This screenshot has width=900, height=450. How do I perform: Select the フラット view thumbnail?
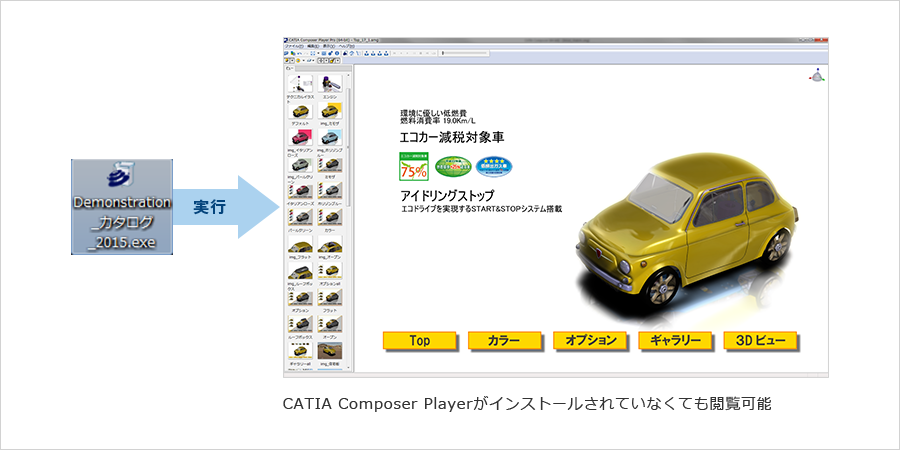pyautogui.click(x=330, y=297)
